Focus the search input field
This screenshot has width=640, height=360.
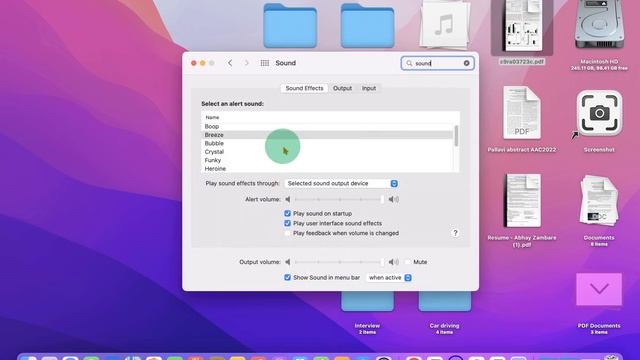click(x=437, y=63)
